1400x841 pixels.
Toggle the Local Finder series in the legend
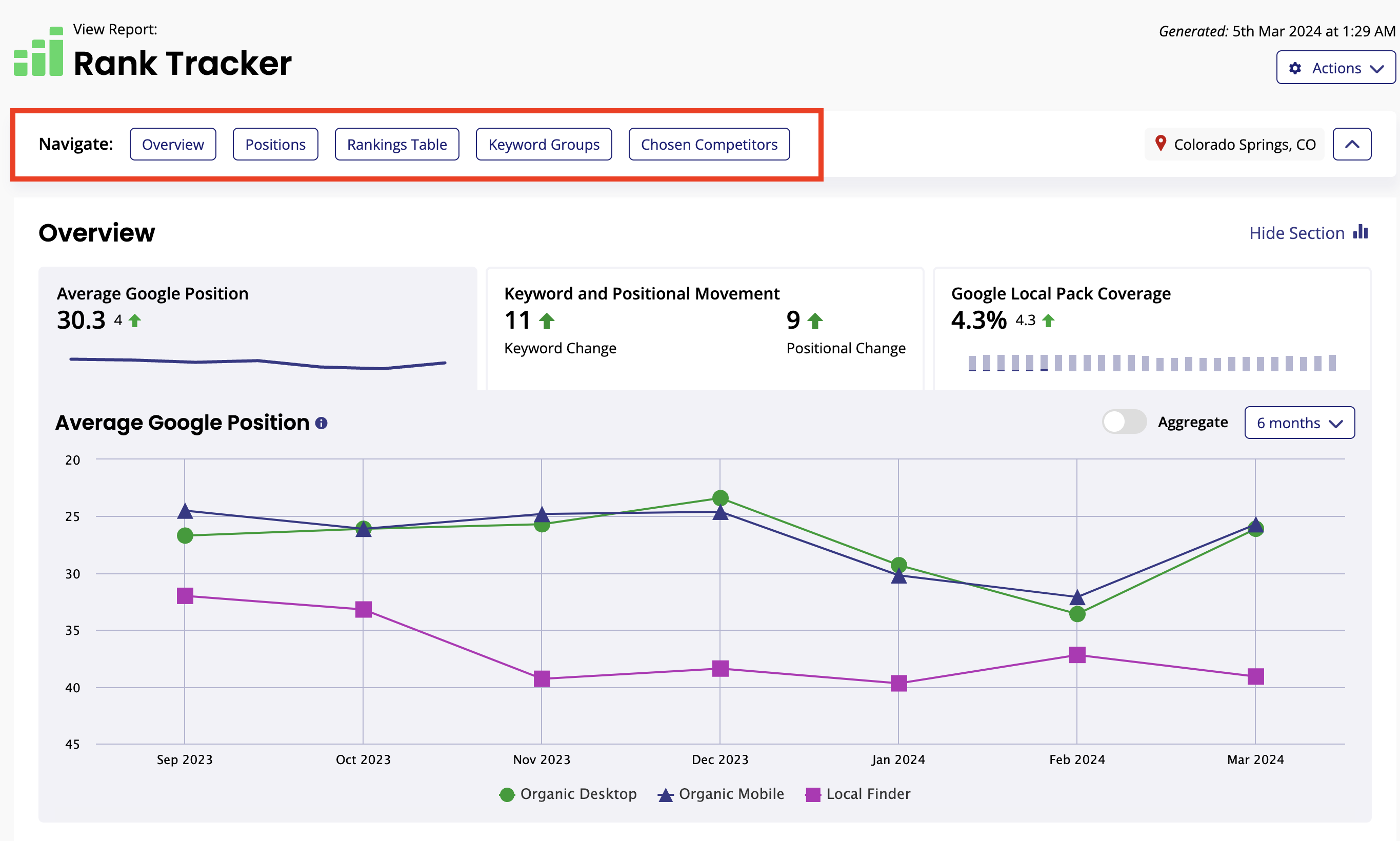point(867,794)
